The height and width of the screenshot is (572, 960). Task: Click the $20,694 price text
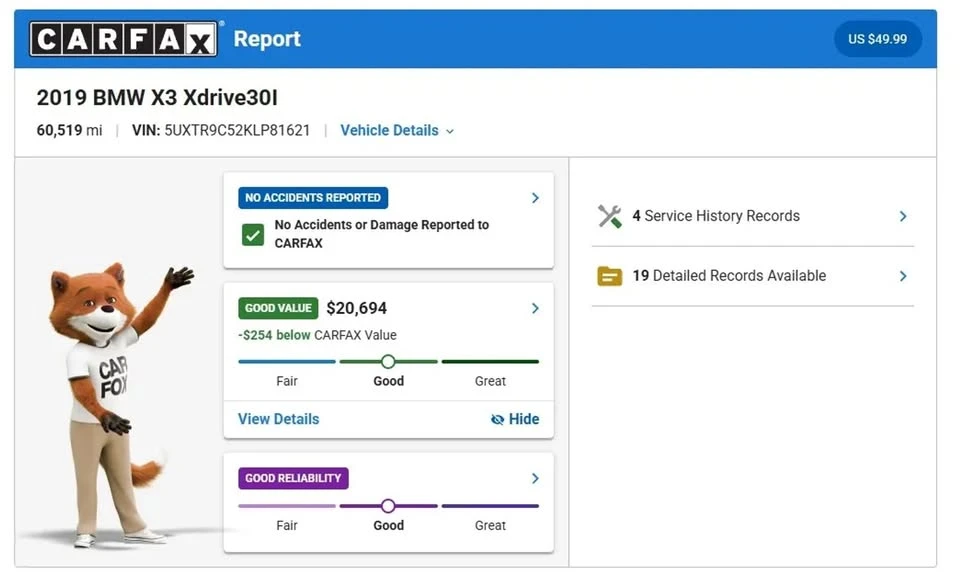[356, 308]
